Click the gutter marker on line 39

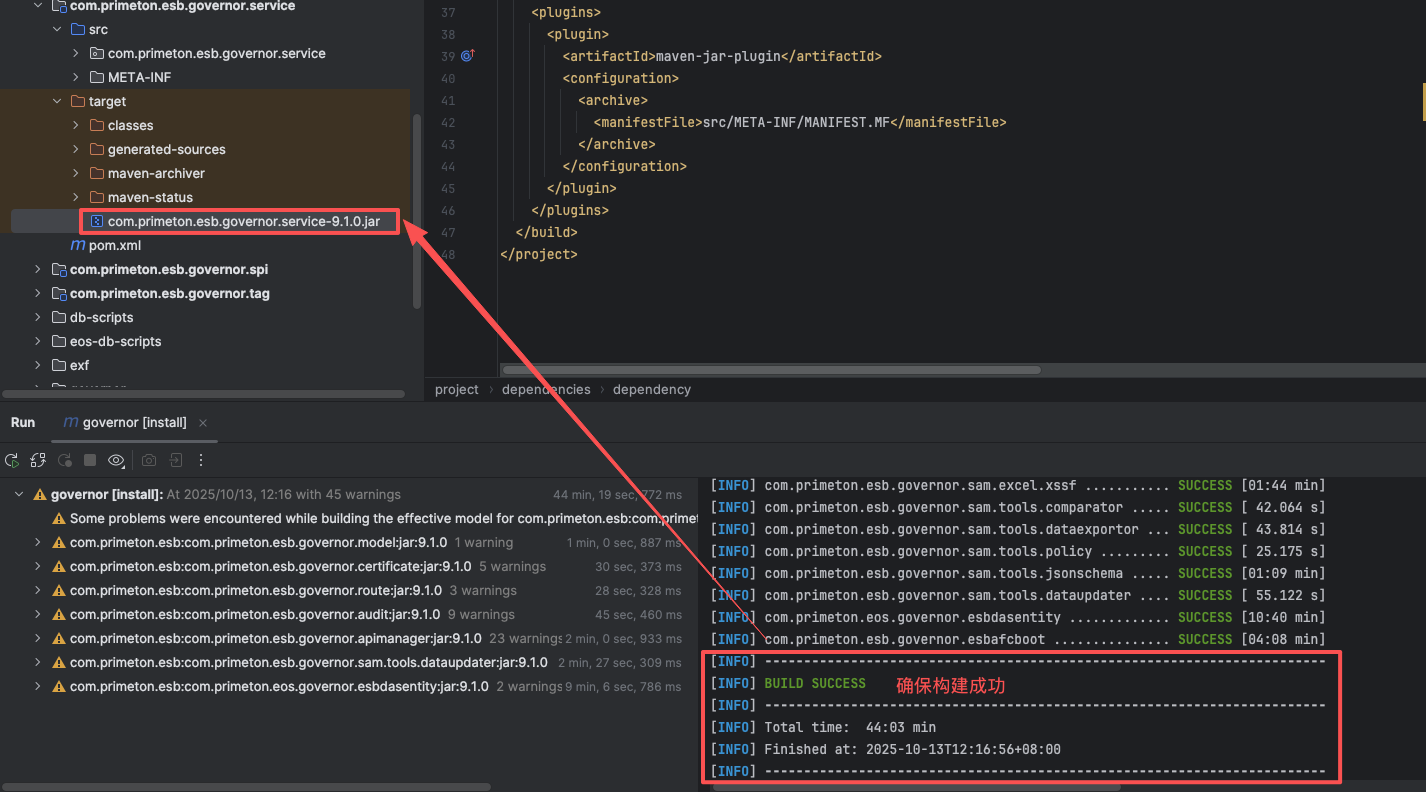(466, 56)
